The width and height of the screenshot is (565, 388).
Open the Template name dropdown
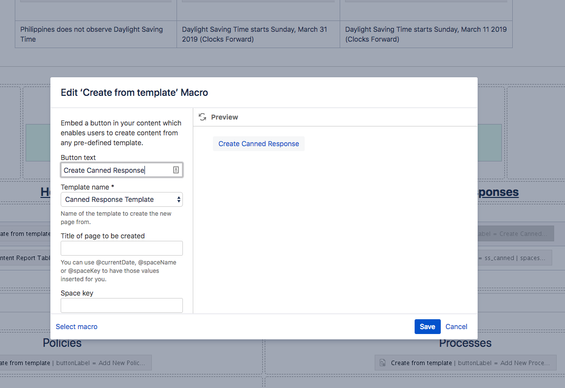click(x=121, y=200)
